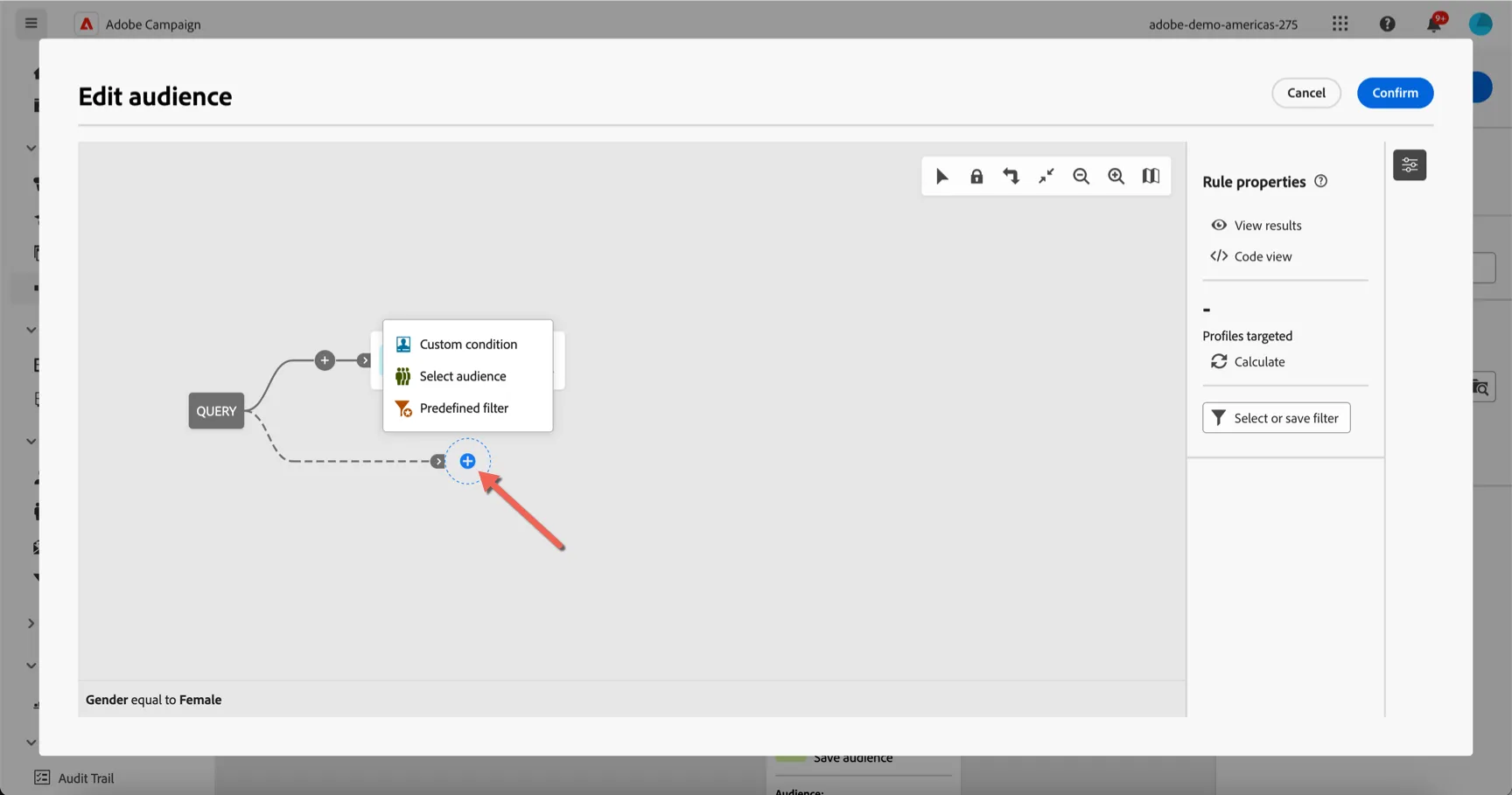Click the fit-to-screen collapse arrows icon

[1046, 177]
